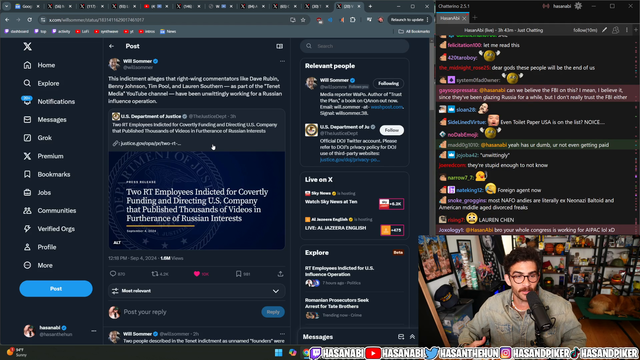This screenshot has height=360, width=640.
Task: Click the Premium X icon
Action: 27,156
